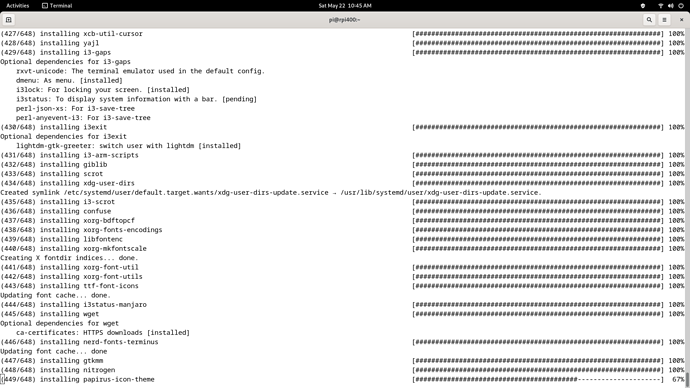Click the i3lock dependency line
The height and width of the screenshot is (388, 690).
[103, 90]
